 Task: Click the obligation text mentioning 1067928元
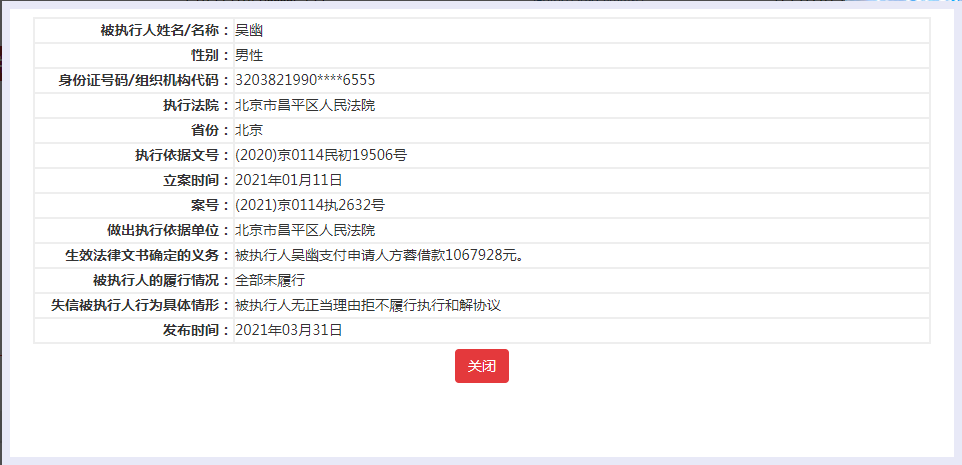click(x=380, y=255)
